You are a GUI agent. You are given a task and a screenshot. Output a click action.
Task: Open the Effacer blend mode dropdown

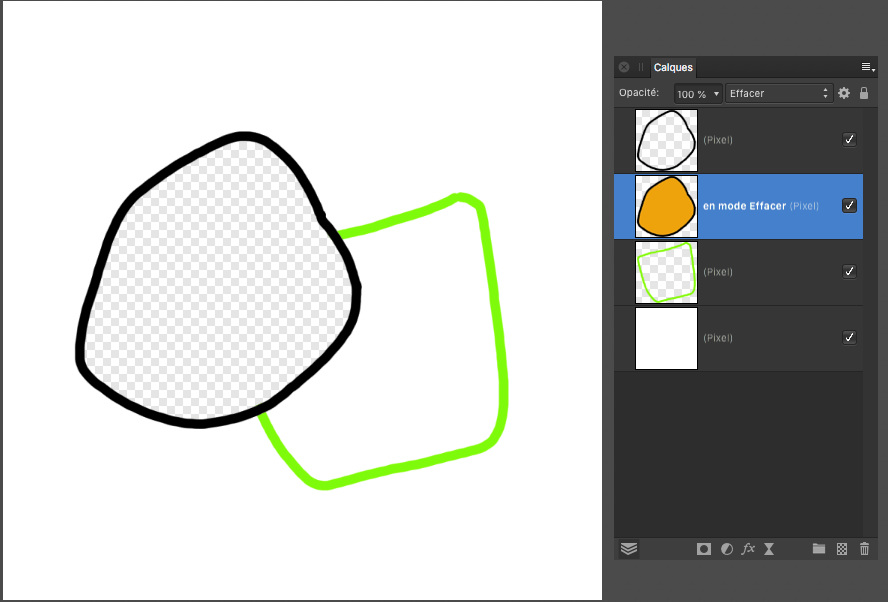(x=779, y=93)
